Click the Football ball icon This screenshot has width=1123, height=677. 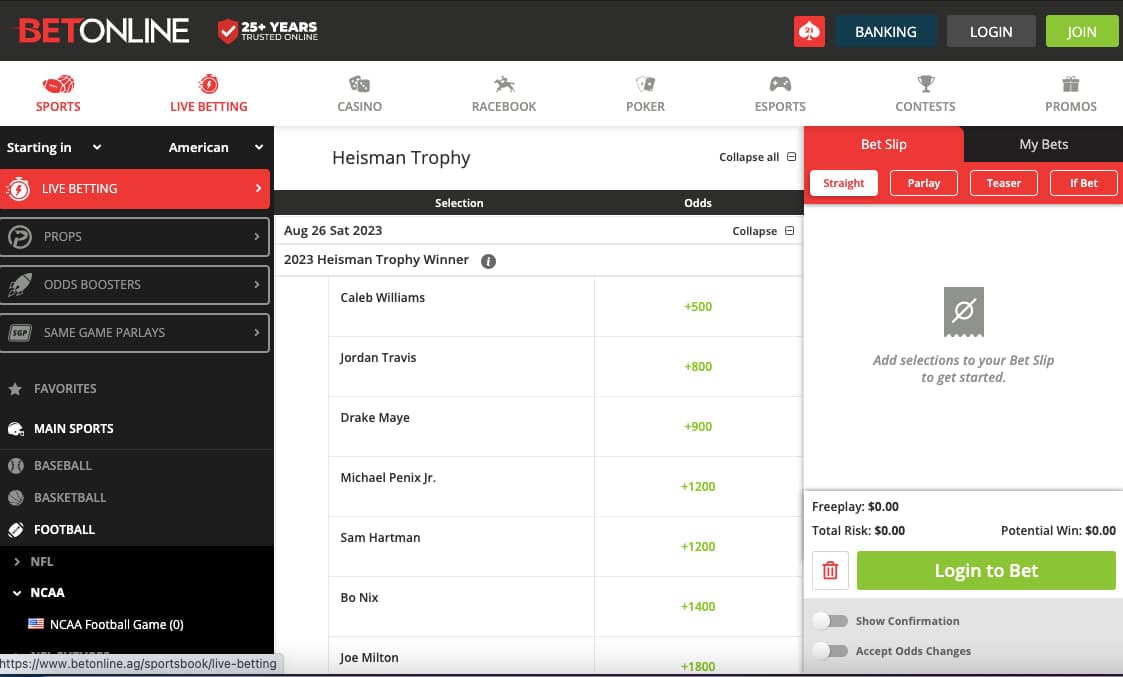16,529
